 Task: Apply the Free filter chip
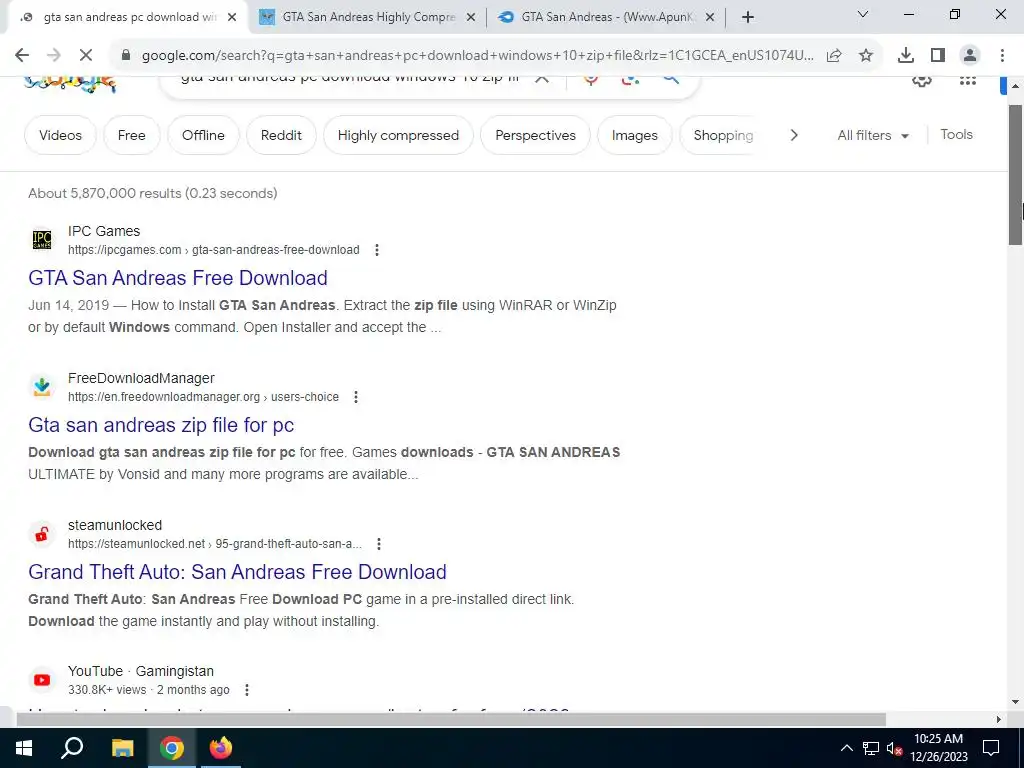pos(131,135)
